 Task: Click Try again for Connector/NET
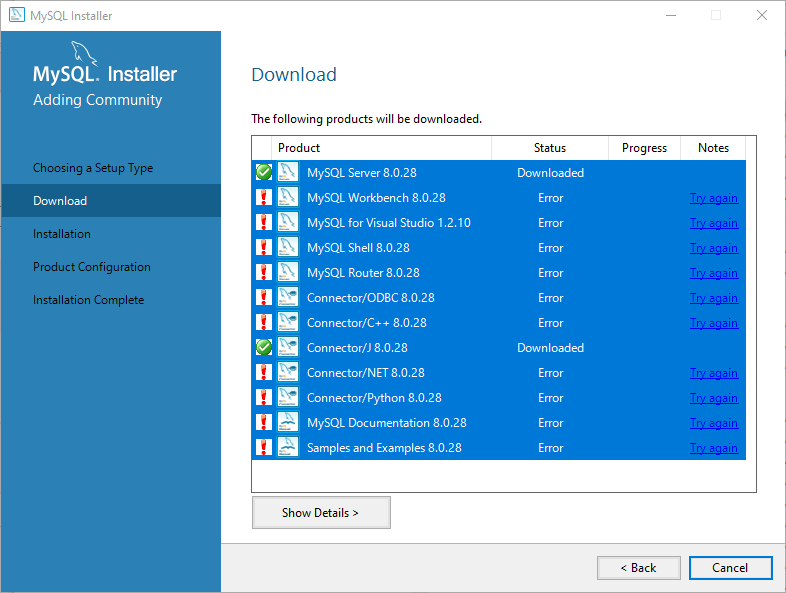click(714, 373)
